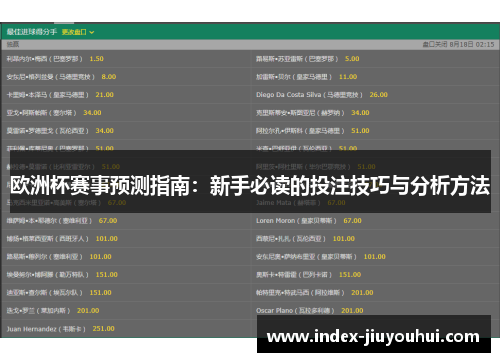Select the 201.00 odds in the 莱加内斯 row

click(88, 311)
